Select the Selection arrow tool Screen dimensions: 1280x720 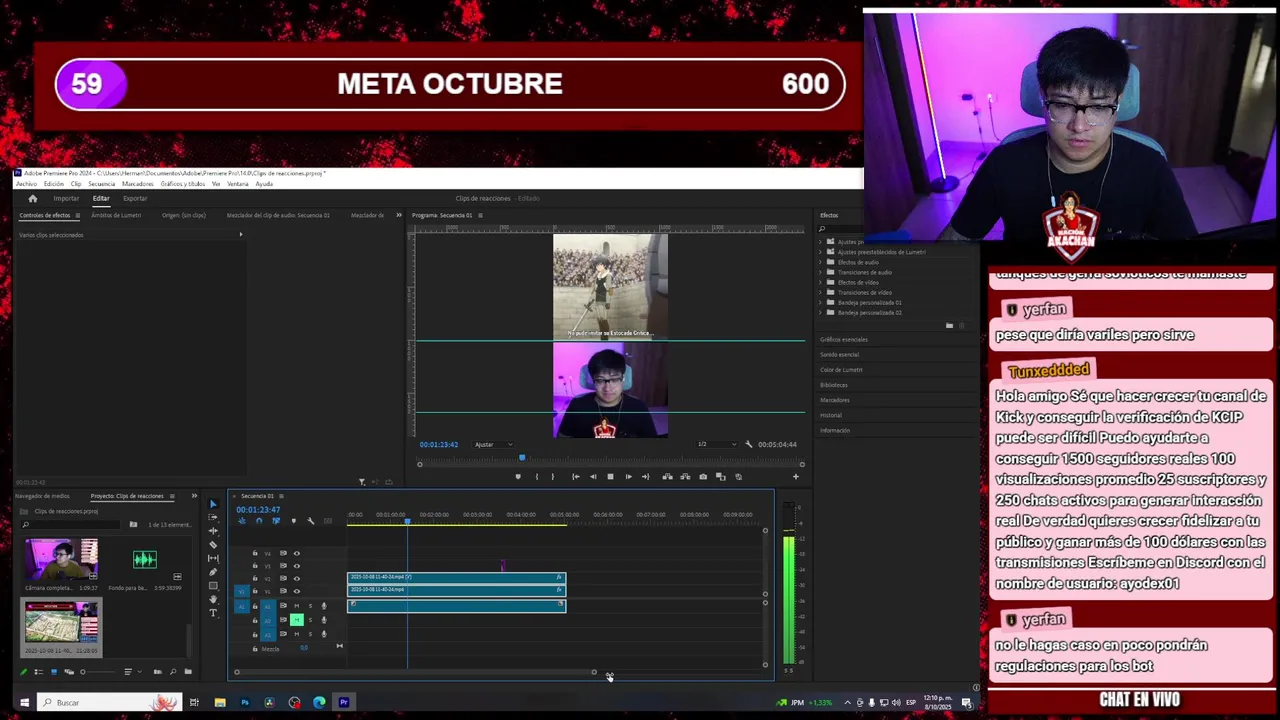(x=213, y=504)
